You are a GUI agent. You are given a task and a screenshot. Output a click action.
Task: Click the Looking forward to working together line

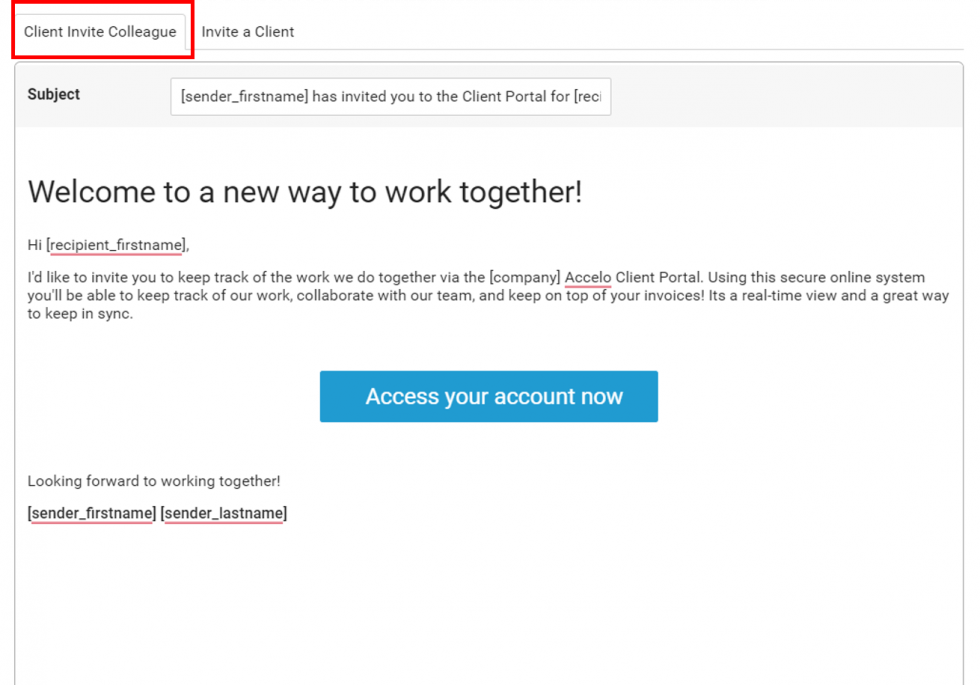pos(153,481)
